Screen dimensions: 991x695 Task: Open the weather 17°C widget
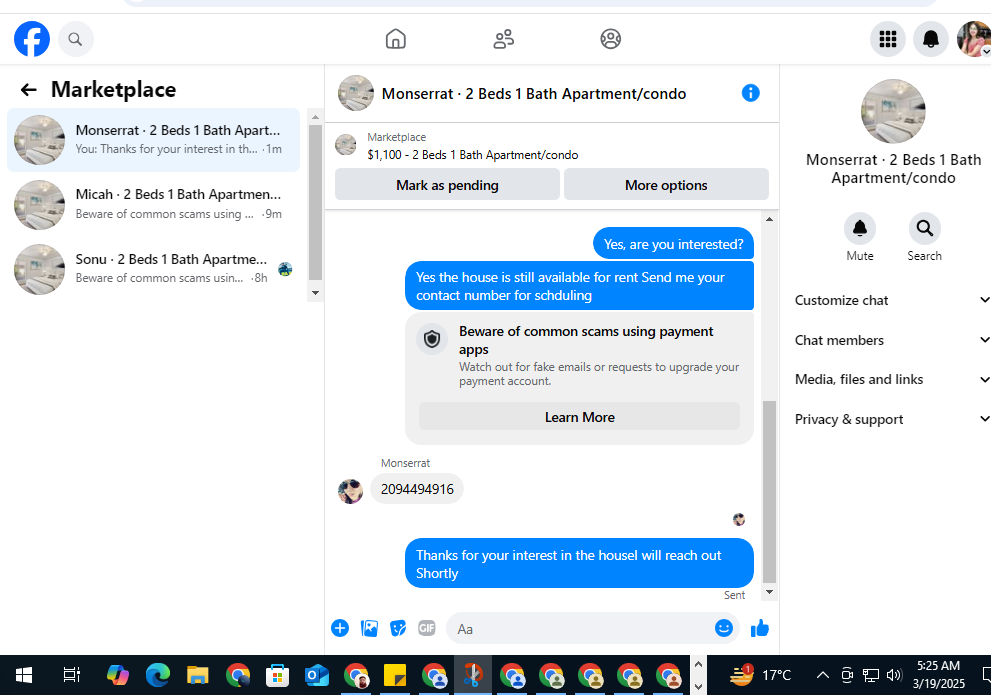pyautogui.click(x=760, y=675)
